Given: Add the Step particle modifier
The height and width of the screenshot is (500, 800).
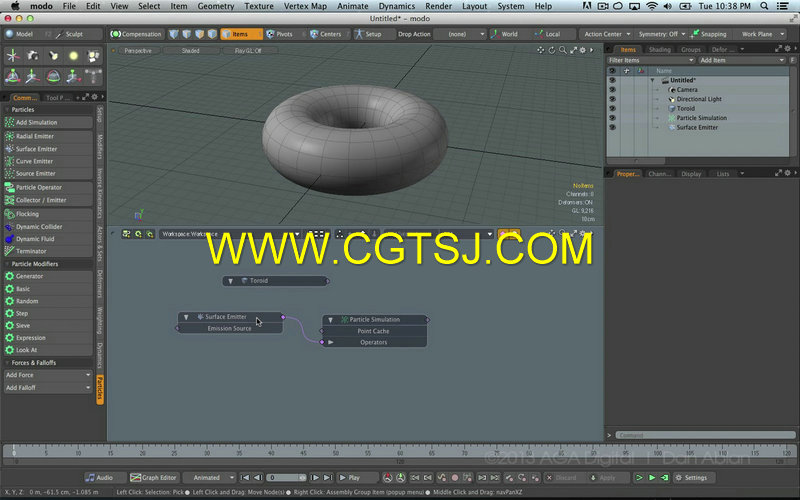Looking at the screenshot, I should 48,313.
